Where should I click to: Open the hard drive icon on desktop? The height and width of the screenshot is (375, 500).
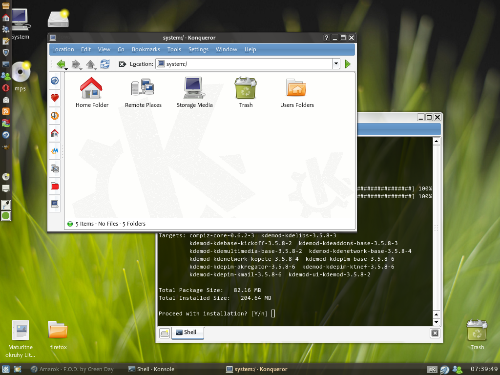click(58, 18)
